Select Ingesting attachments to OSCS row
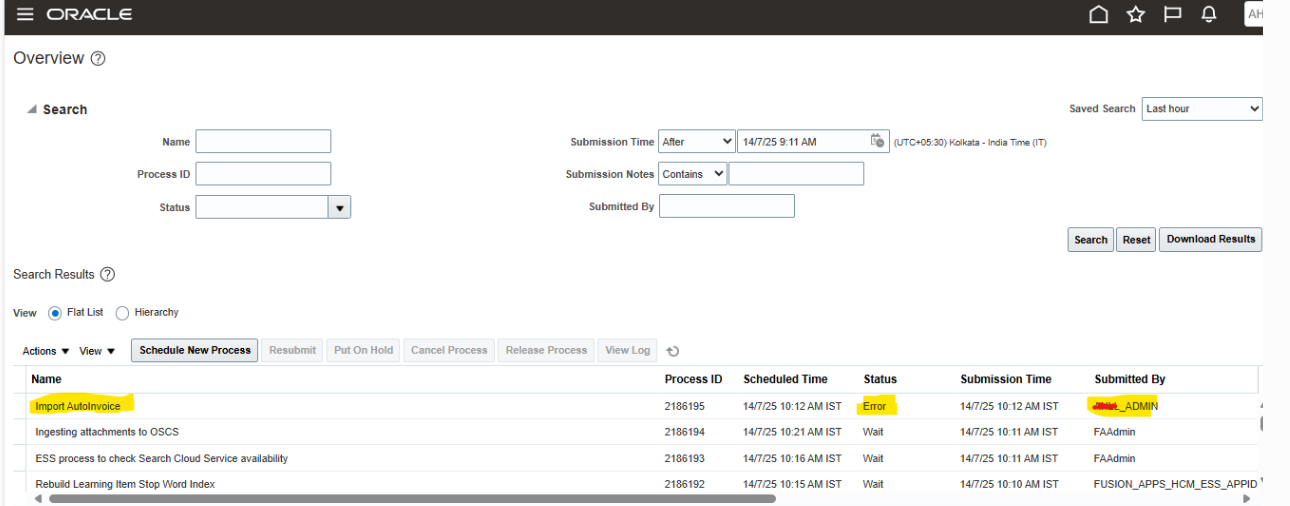Viewport: 1290px width, 506px height. [x=640, y=432]
